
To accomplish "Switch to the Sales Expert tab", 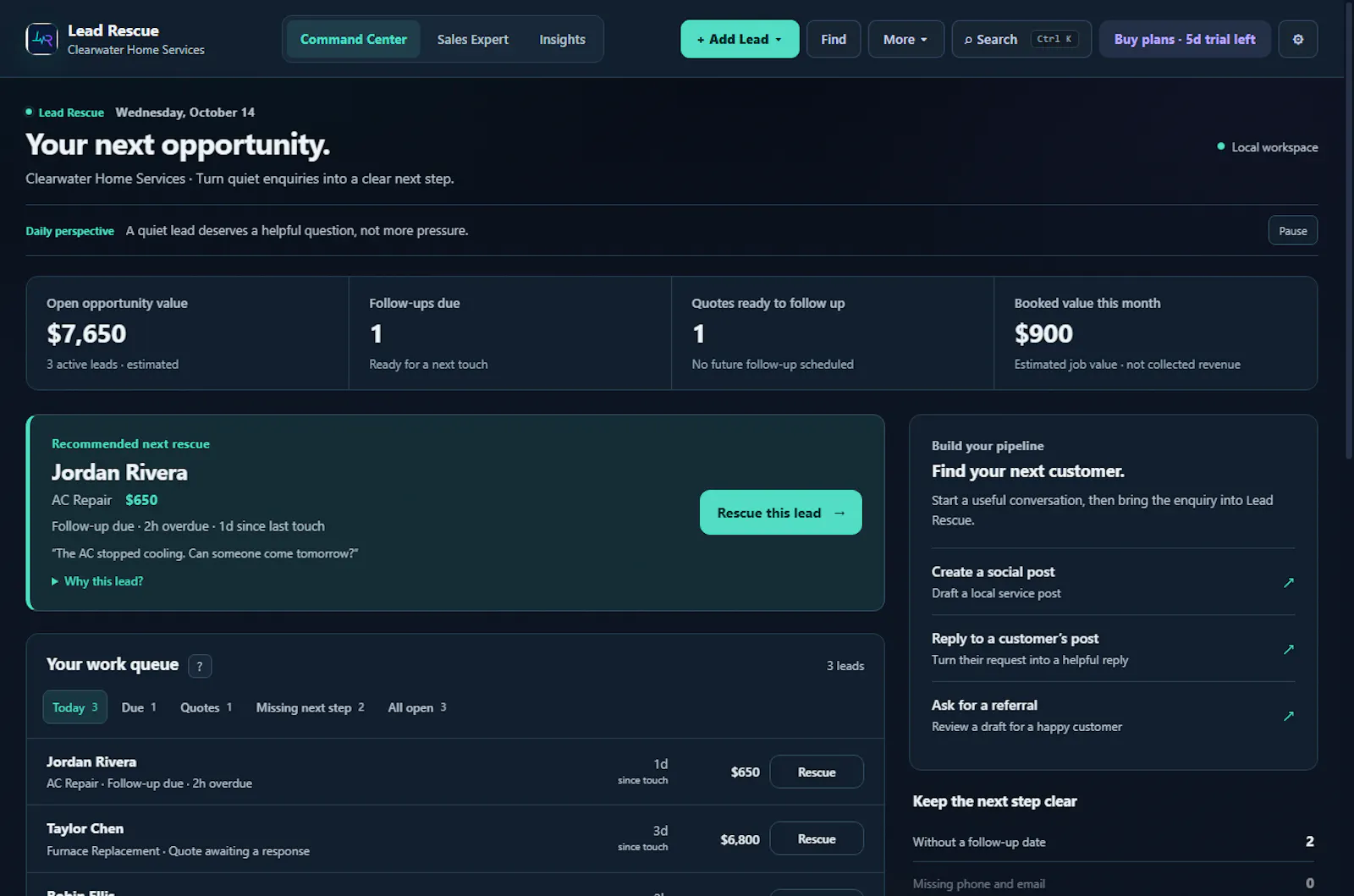I will (x=473, y=39).
